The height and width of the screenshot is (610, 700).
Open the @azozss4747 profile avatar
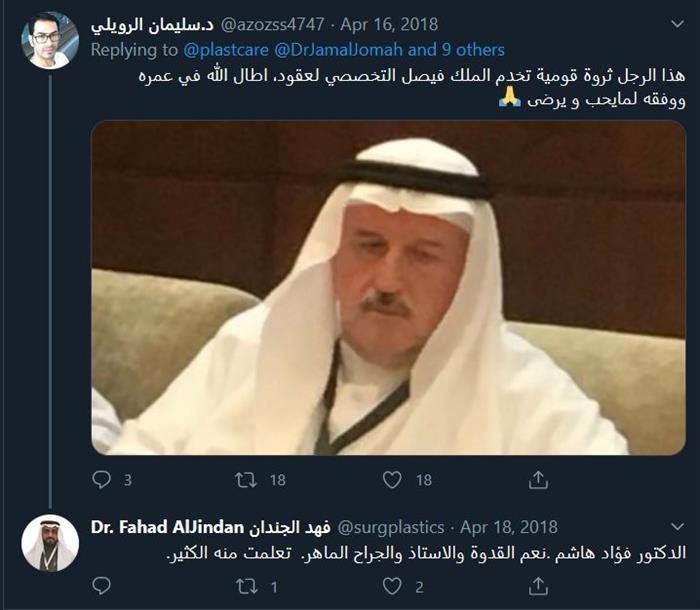(x=49, y=40)
